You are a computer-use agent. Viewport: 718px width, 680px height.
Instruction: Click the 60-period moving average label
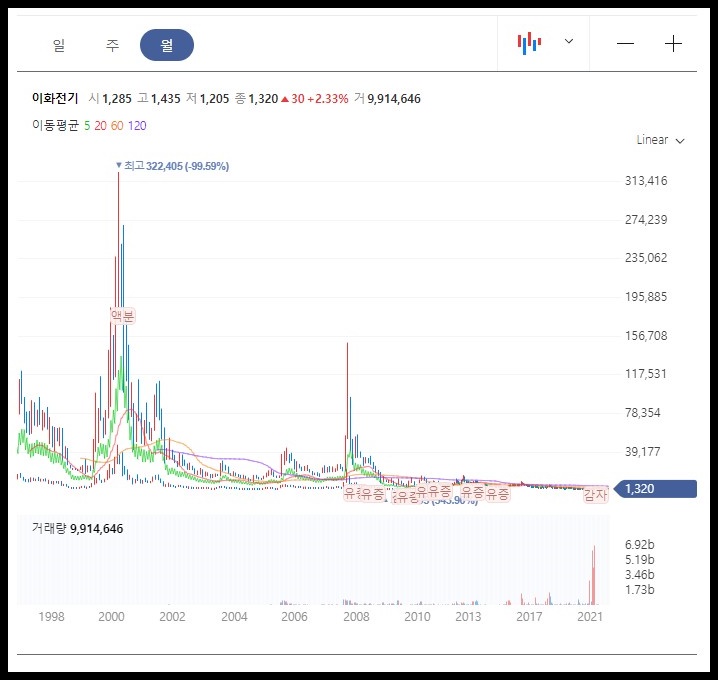pos(117,125)
